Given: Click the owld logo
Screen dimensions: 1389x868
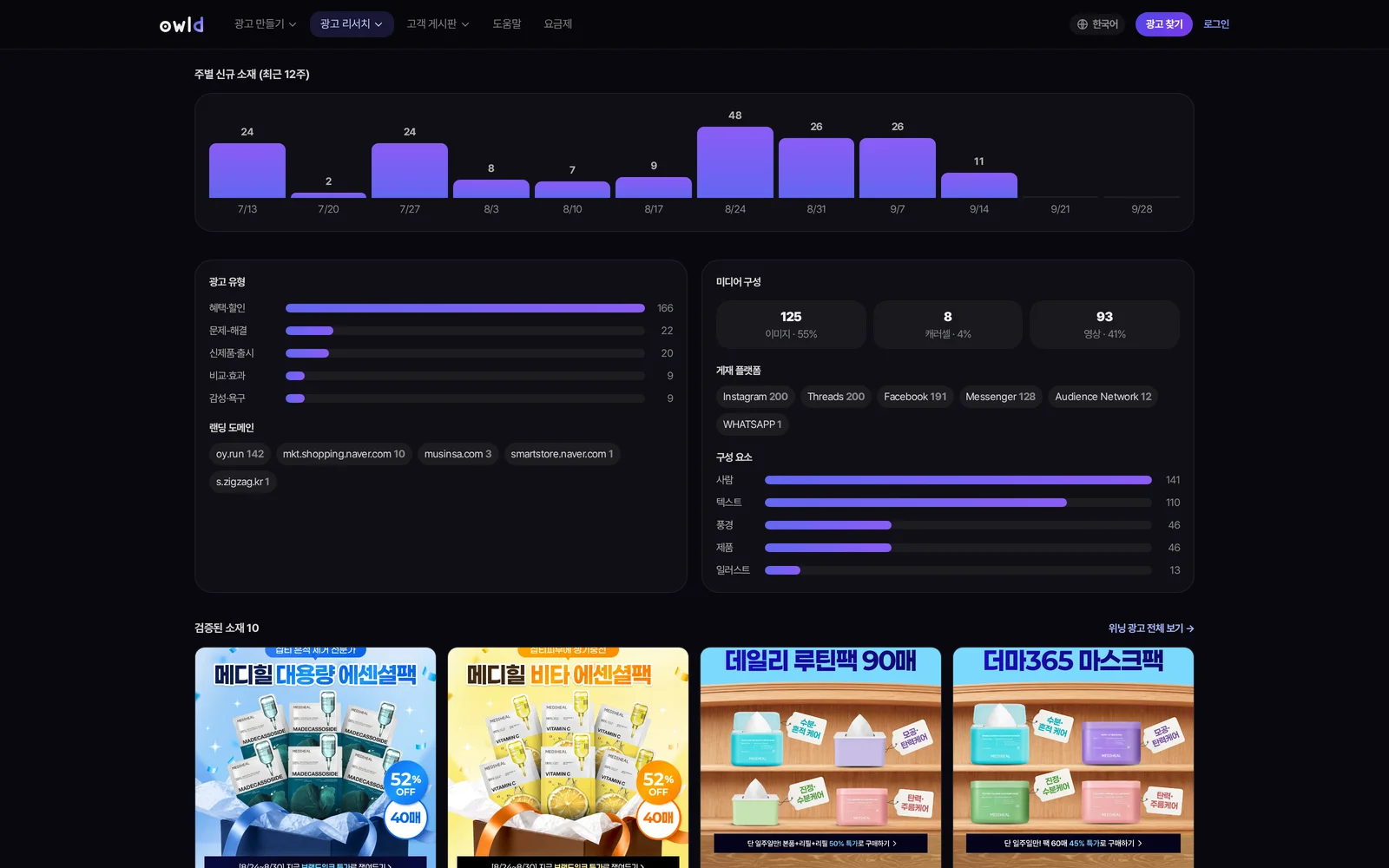Looking at the screenshot, I should pos(181,24).
